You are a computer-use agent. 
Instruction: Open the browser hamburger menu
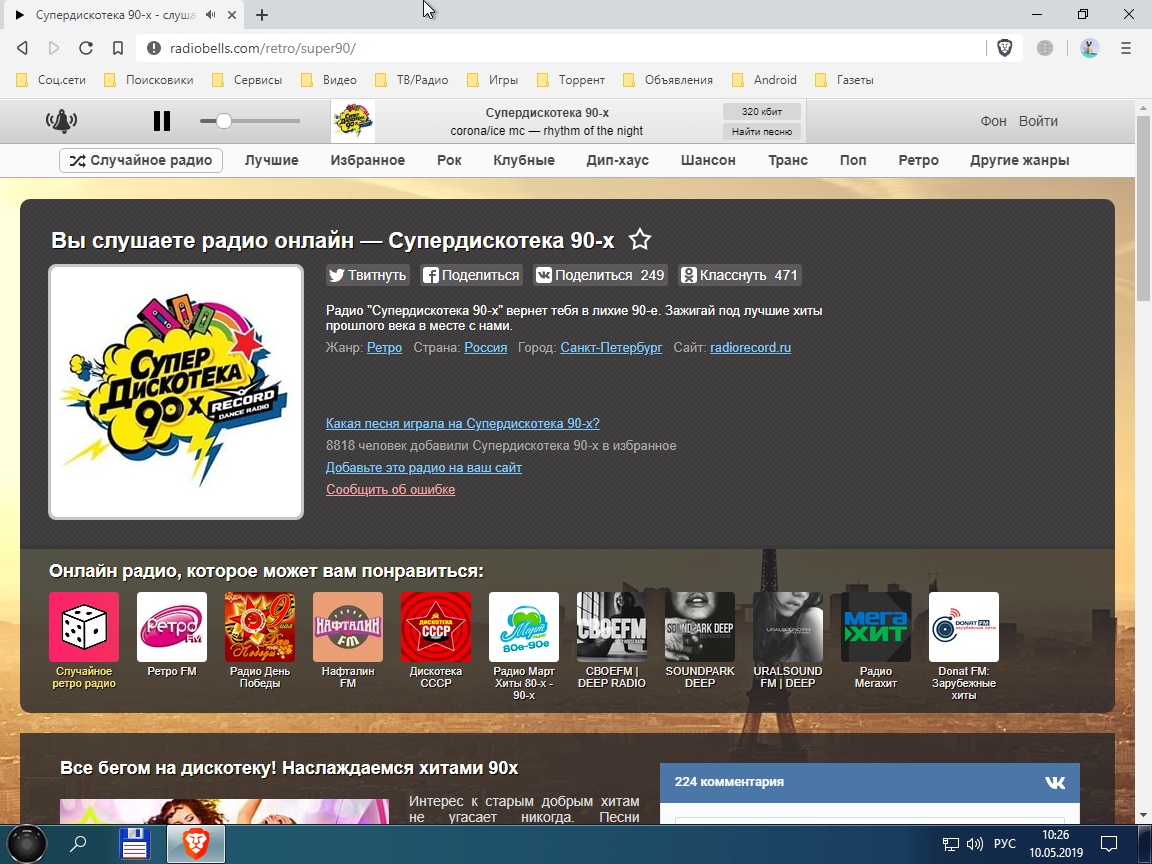tap(1126, 48)
